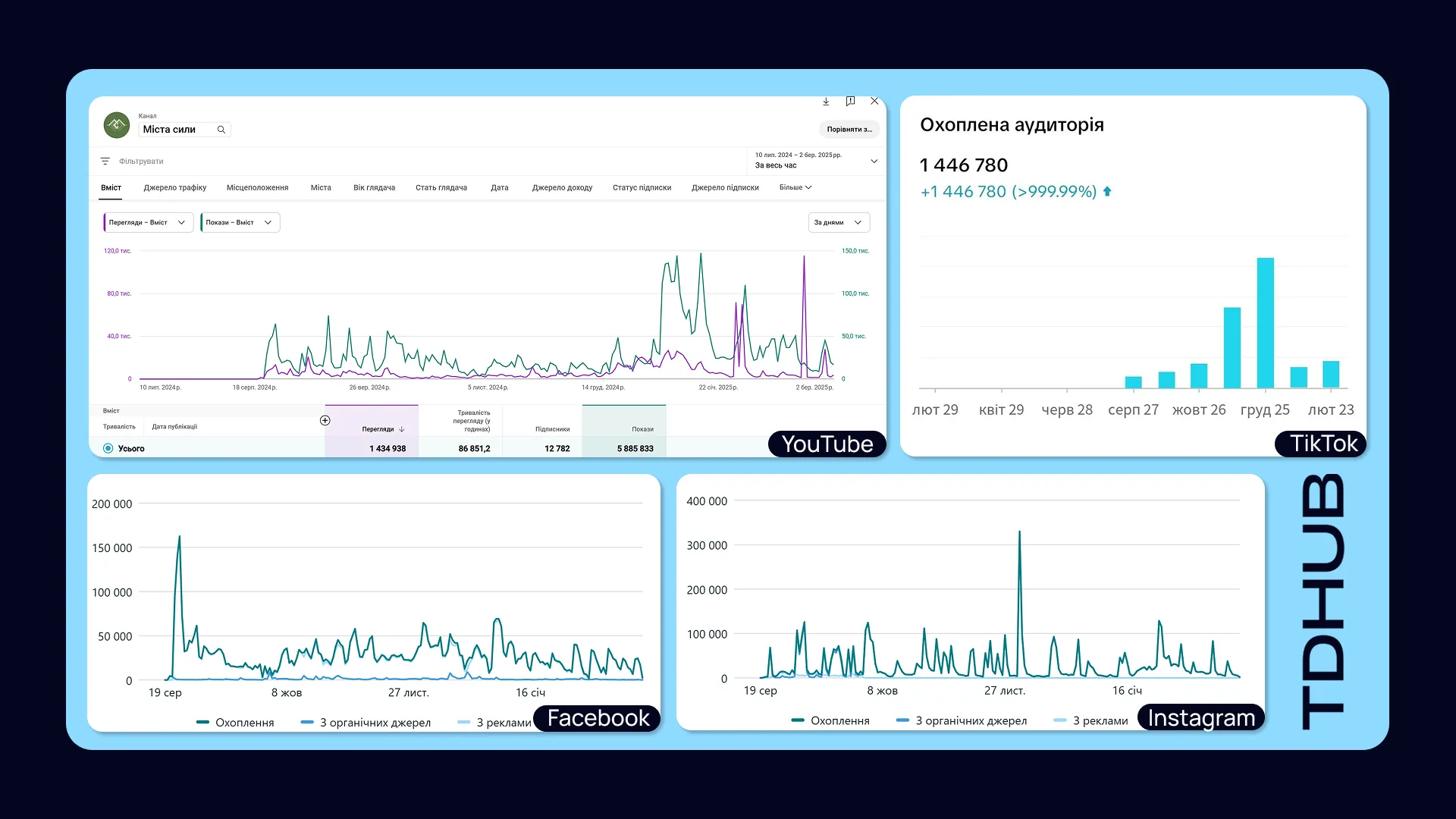Open the Вміст tab
This screenshot has height=819, width=1456.
(111, 187)
